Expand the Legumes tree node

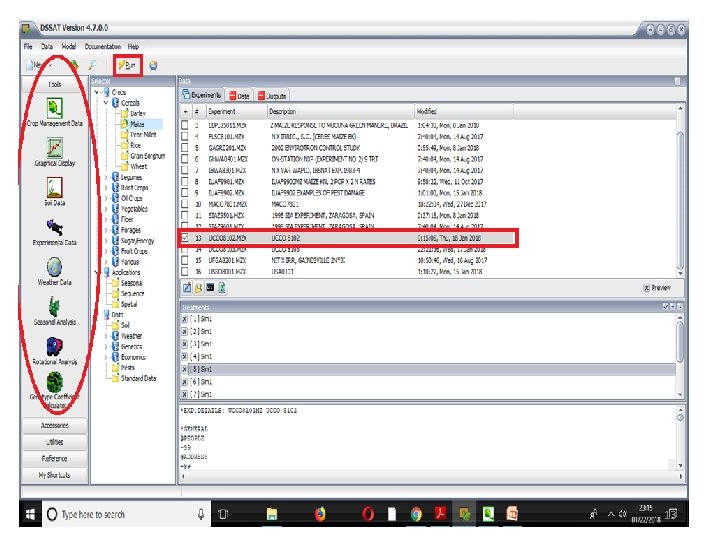tap(106, 177)
